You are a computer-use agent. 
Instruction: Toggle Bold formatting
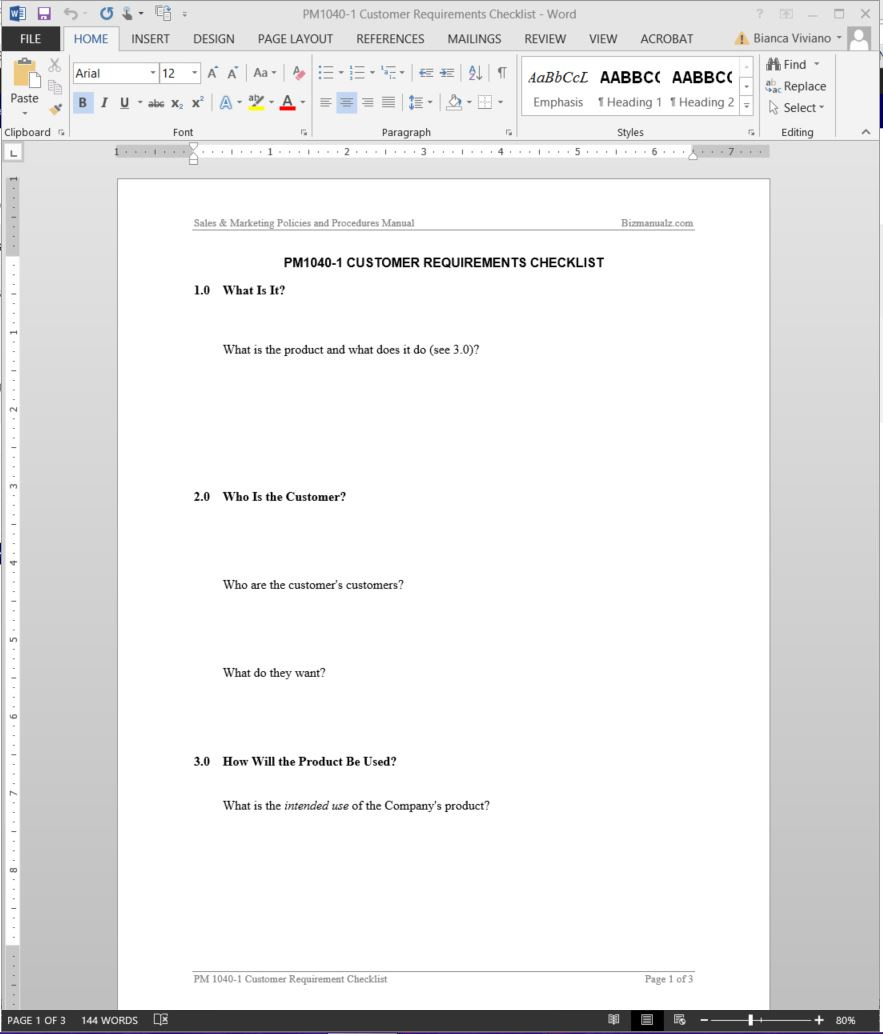click(x=82, y=103)
